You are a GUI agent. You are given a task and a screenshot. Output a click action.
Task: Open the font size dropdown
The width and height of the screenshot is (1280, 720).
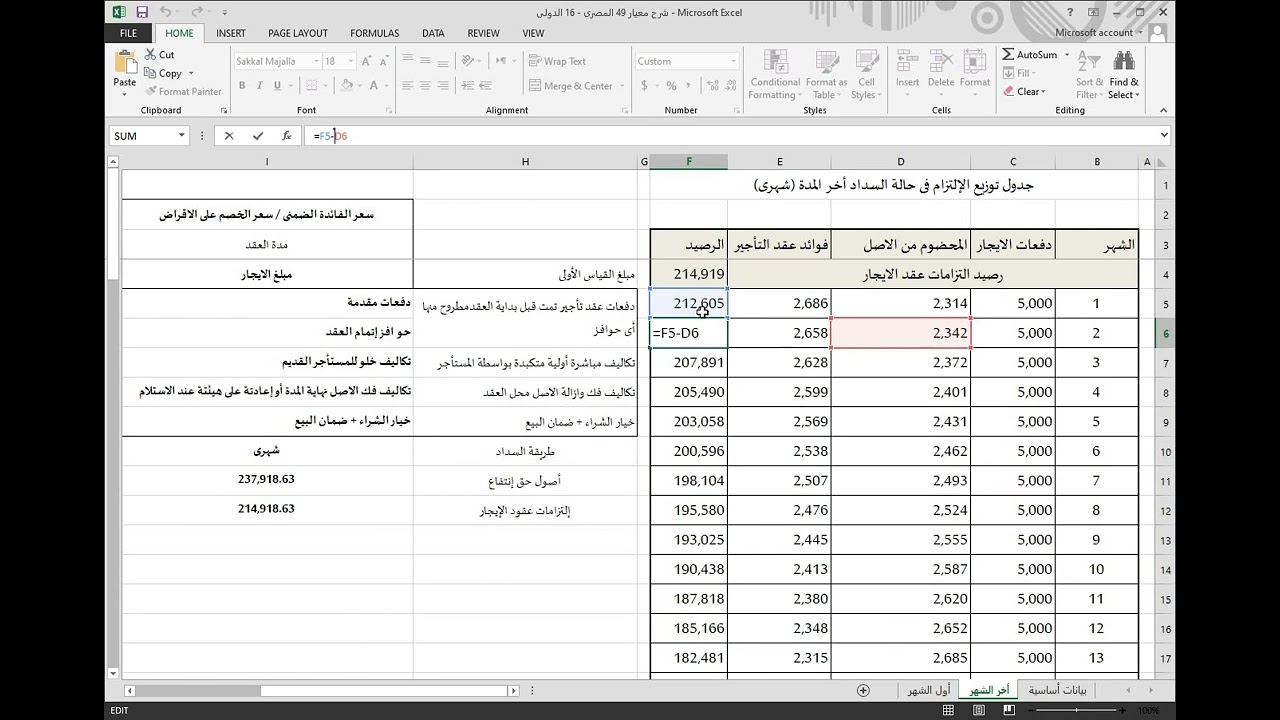[349, 61]
